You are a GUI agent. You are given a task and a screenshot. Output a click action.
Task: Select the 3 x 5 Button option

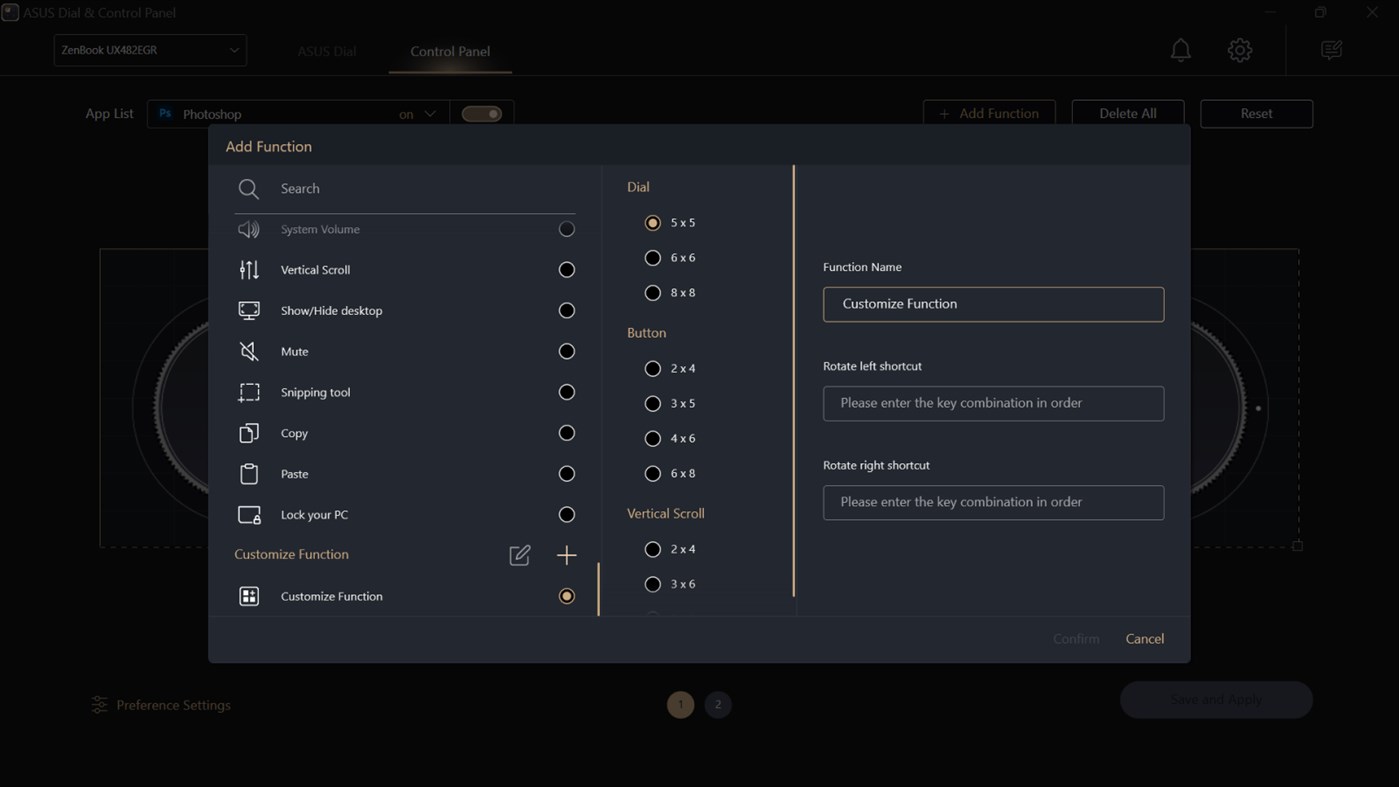653,403
